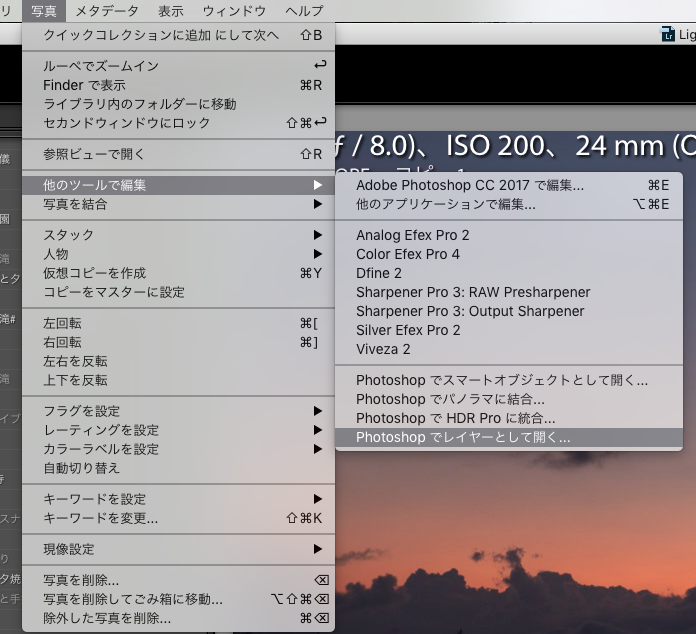Open Analog Efex Pro 2
Image resolution: width=696 pixels, height=634 pixels.
[509, 235]
